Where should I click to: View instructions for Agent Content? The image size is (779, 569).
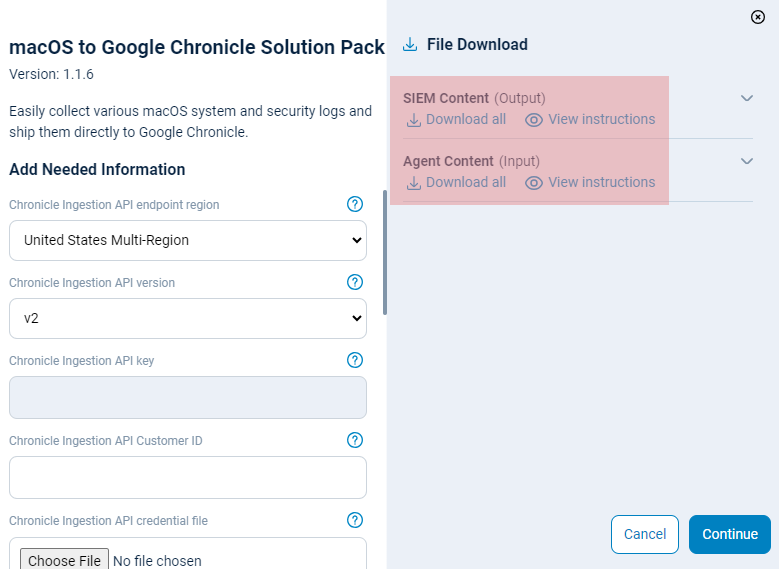[x=590, y=183]
